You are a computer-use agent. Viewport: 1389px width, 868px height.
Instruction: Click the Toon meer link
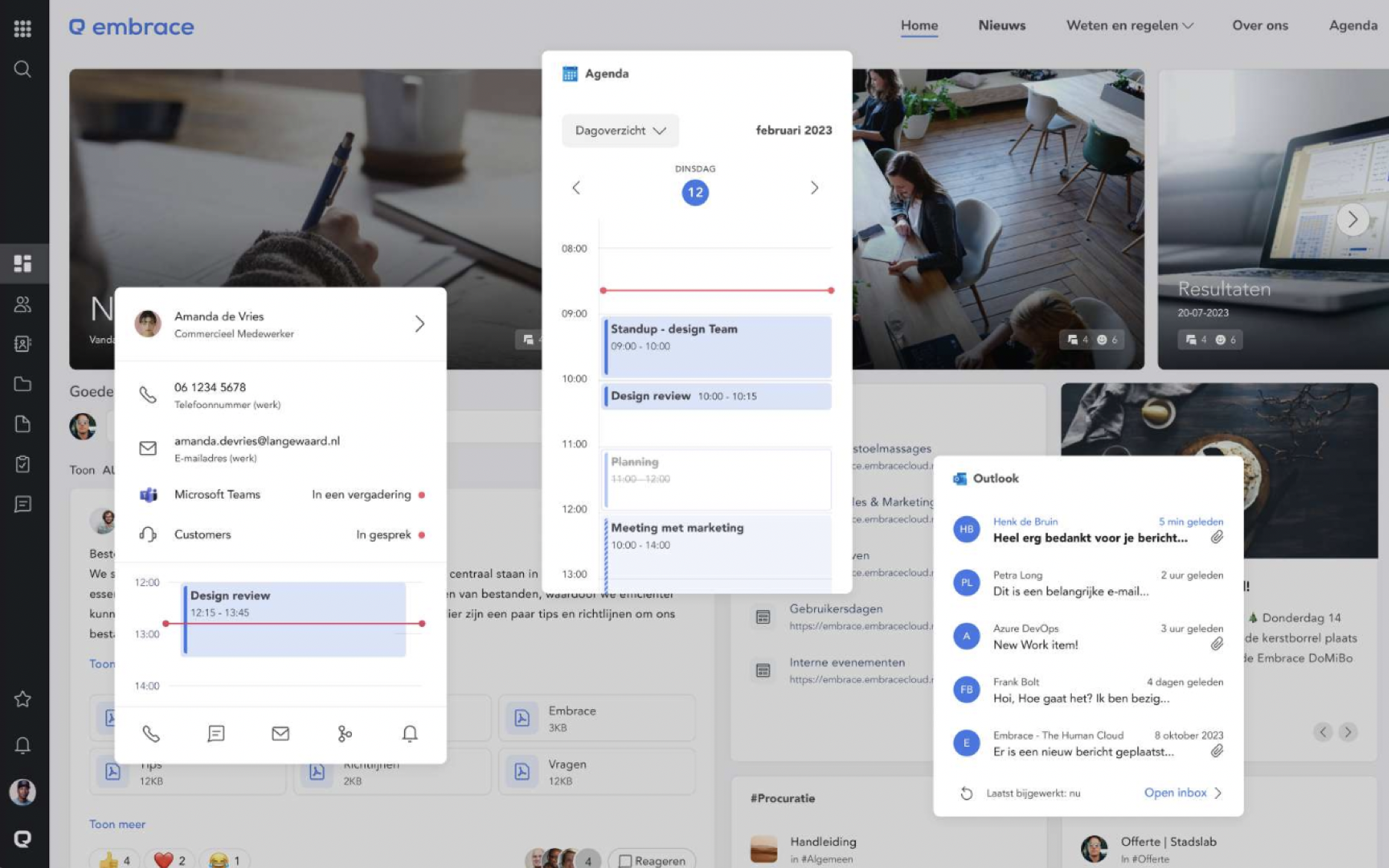[x=118, y=824]
